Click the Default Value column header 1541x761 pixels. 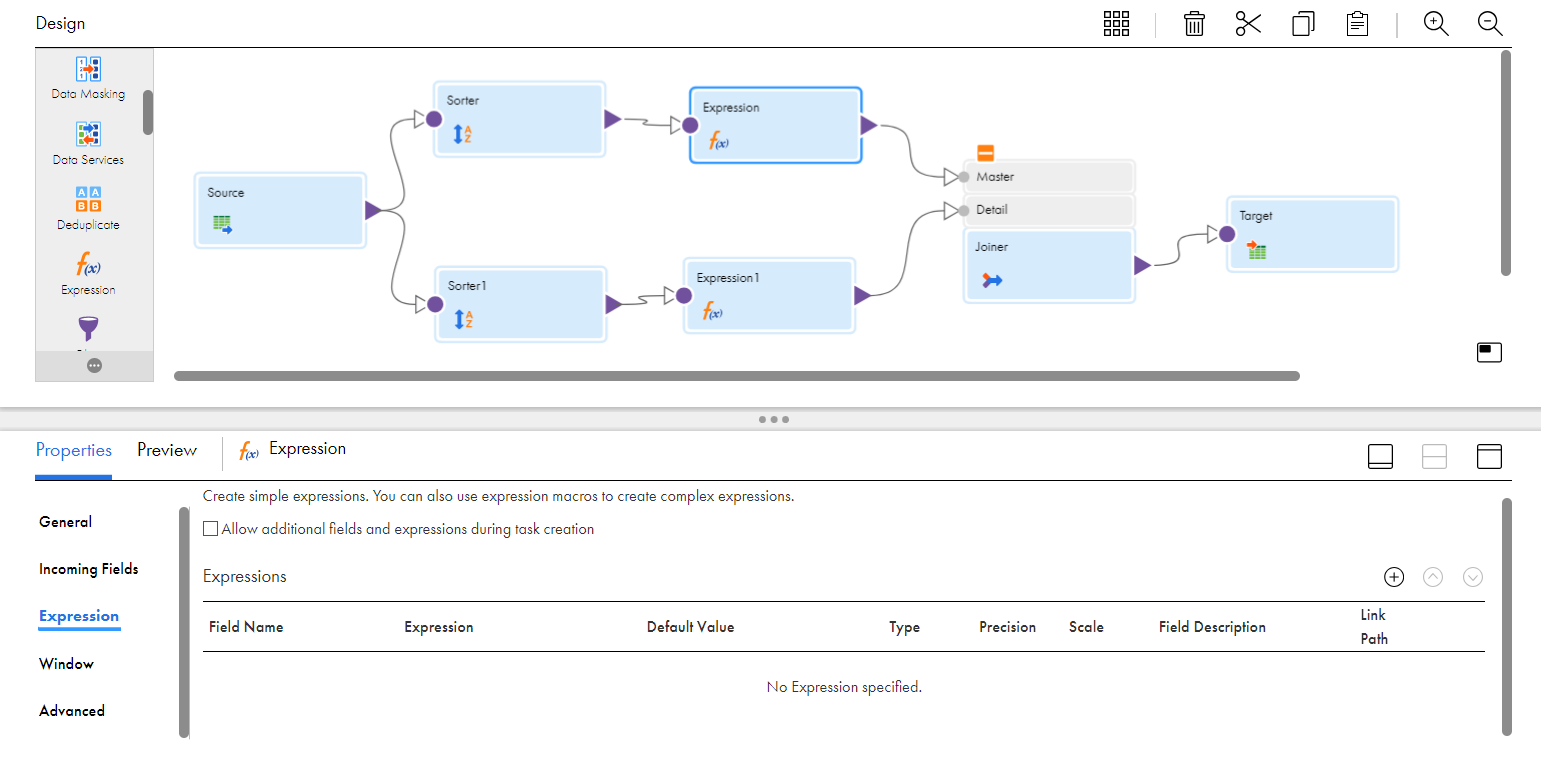[690, 627]
